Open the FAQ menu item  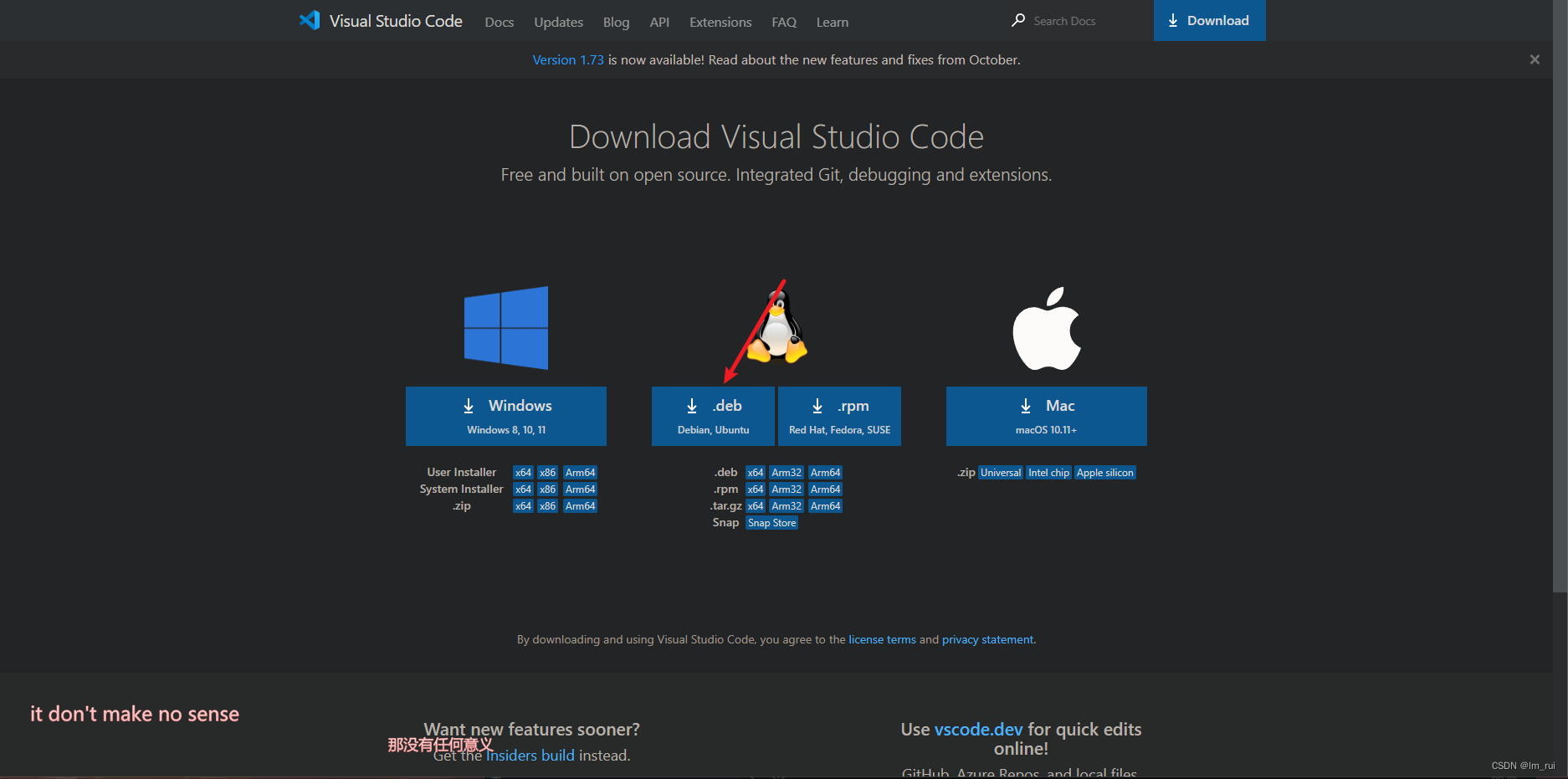tap(784, 22)
